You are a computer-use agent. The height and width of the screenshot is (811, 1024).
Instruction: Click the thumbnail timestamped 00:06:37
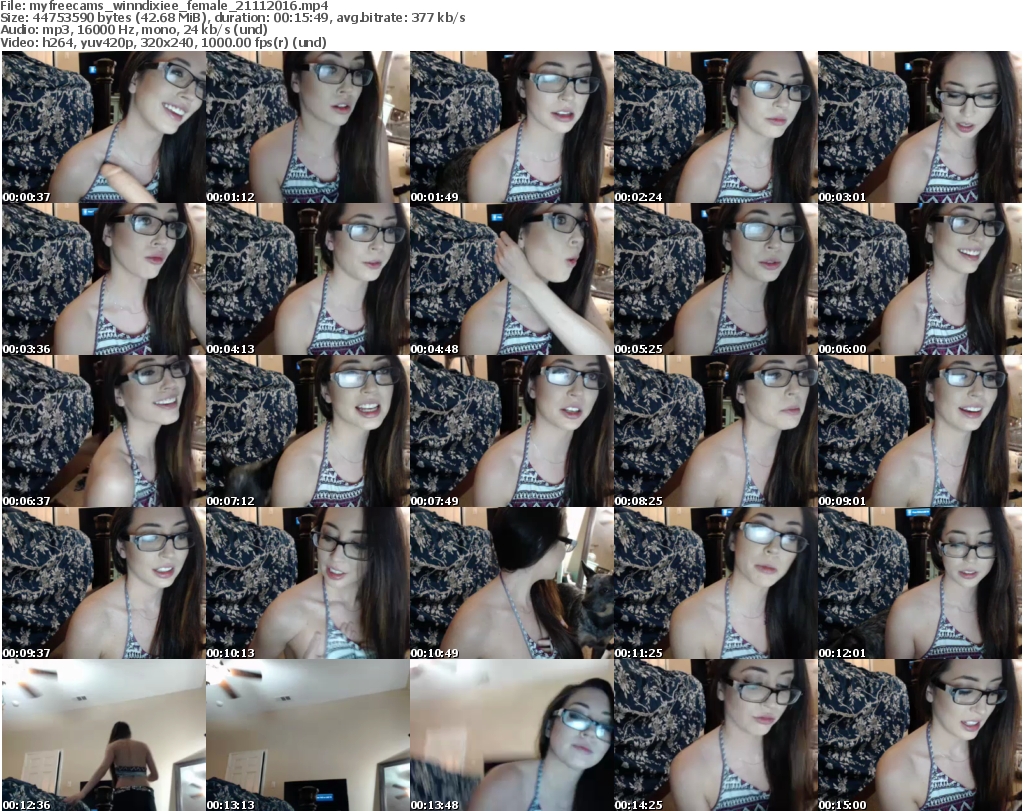click(x=104, y=431)
